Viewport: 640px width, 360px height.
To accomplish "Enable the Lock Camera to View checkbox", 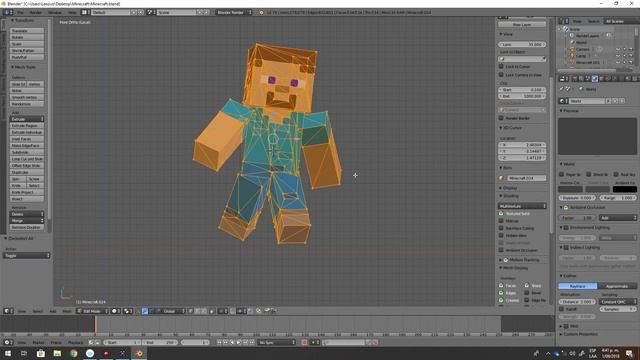I will coord(501,75).
